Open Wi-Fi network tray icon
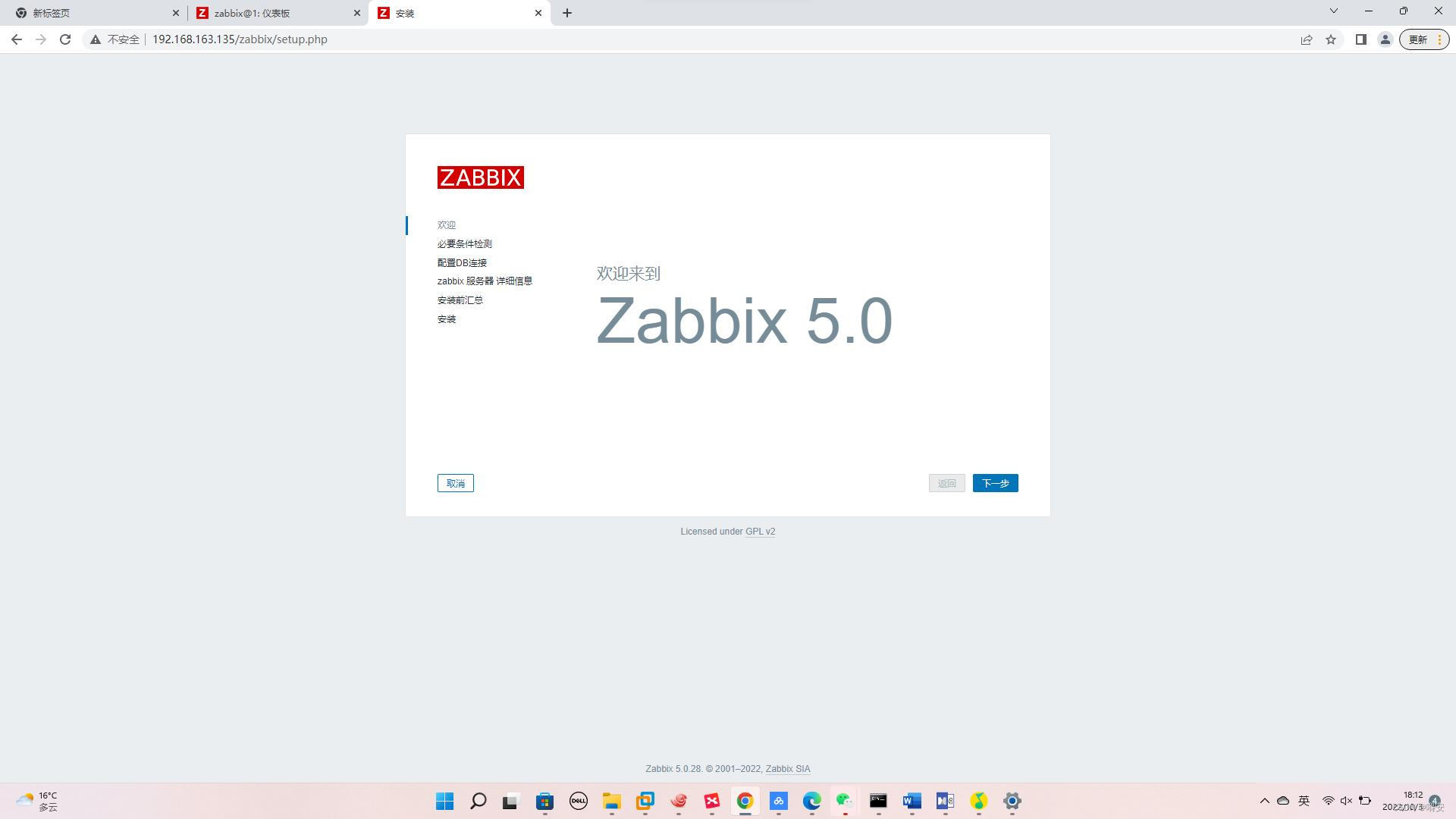 click(1328, 801)
